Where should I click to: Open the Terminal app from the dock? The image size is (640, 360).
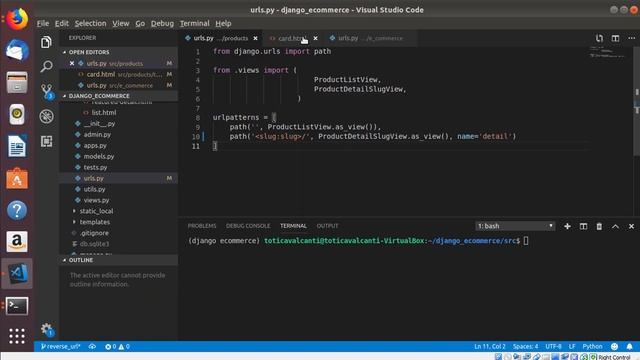pyautogui.click(x=17, y=306)
